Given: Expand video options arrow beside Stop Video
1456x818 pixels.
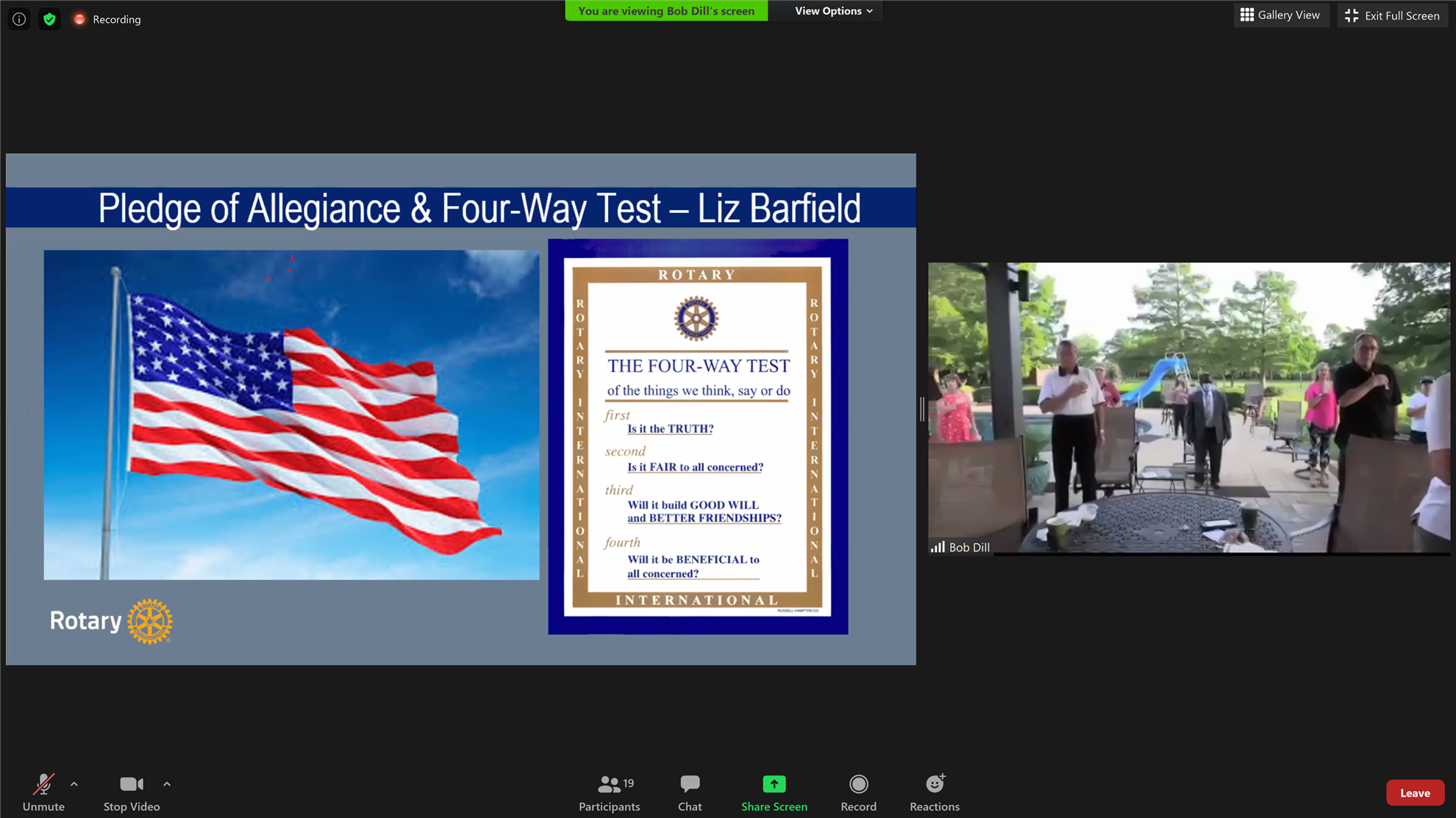Looking at the screenshot, I should (x=167, y=784).
